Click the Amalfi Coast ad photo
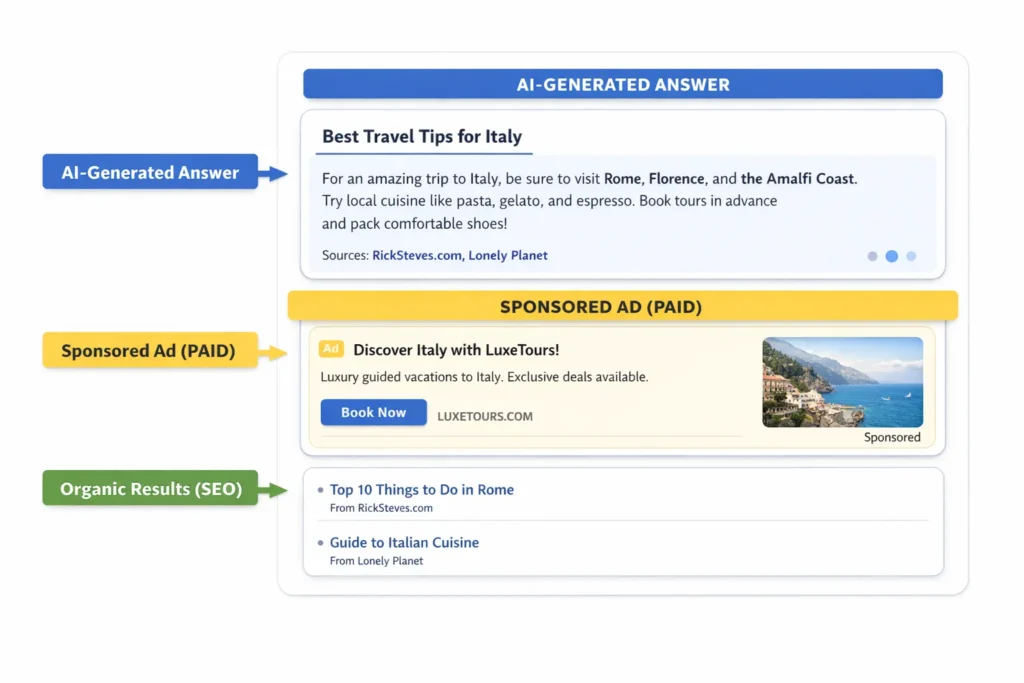 tap(842, 382)
